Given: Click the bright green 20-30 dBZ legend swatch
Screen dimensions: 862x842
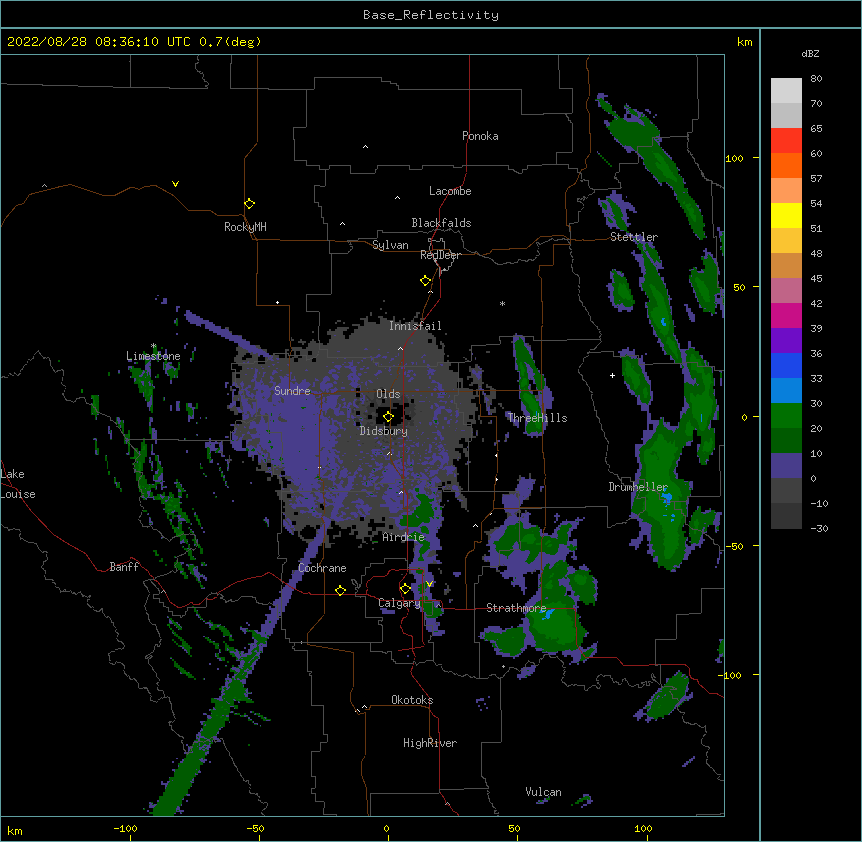Looking at the screenshot, I should 786,416.
